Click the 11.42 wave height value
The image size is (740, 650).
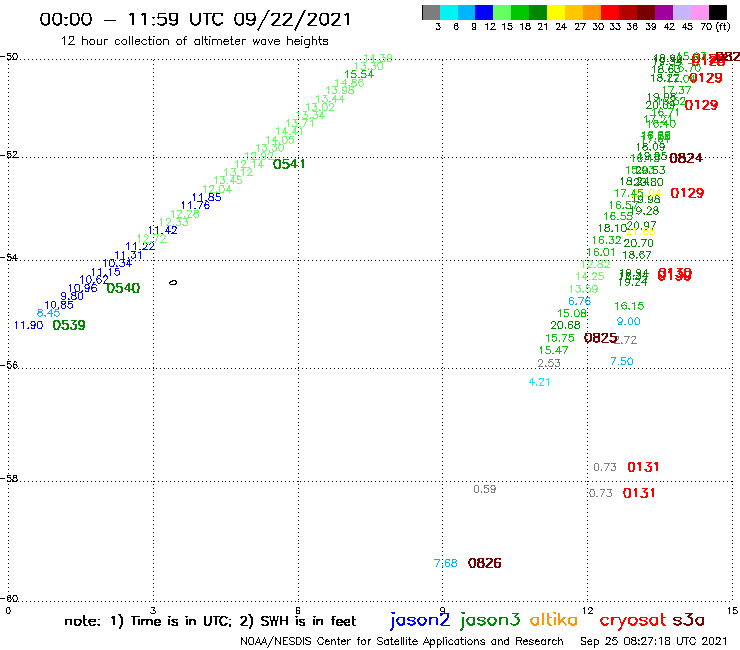(163, 230)
